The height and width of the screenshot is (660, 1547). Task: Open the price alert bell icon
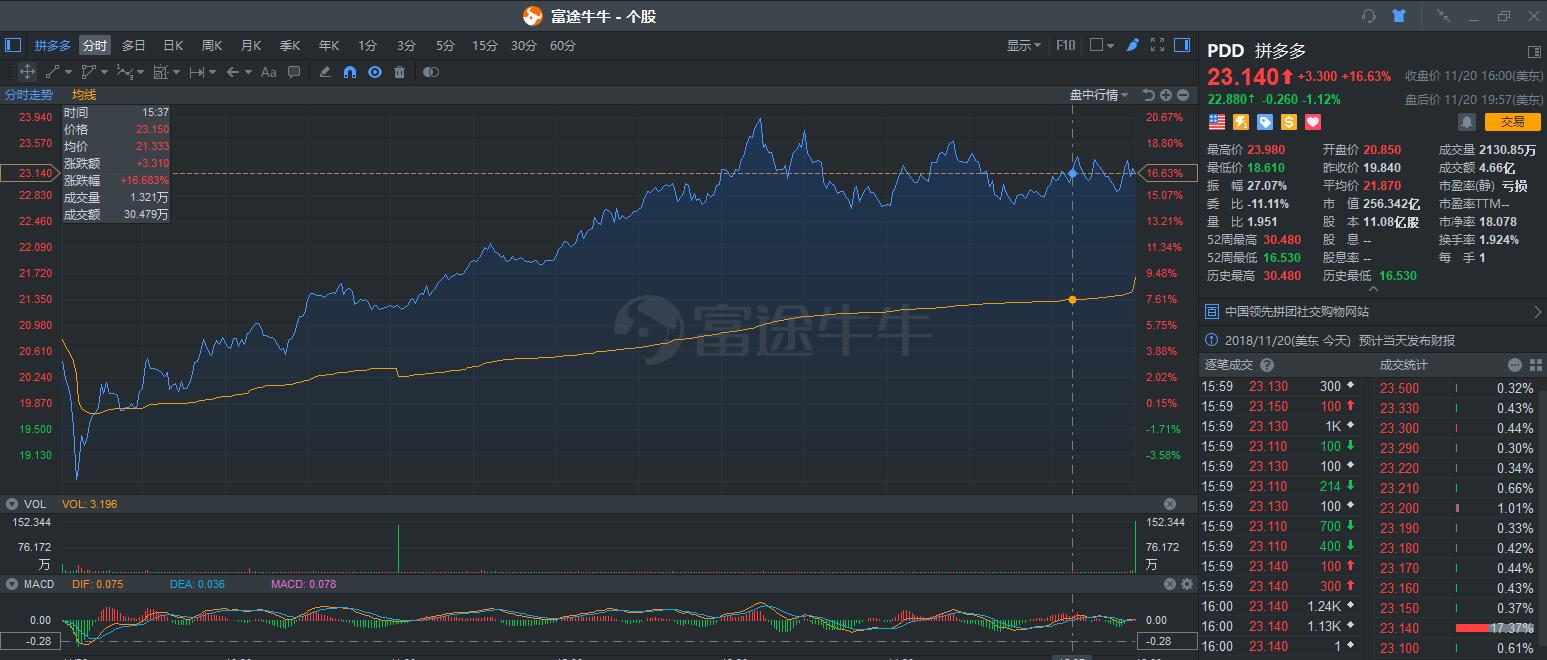[1467, 122]
